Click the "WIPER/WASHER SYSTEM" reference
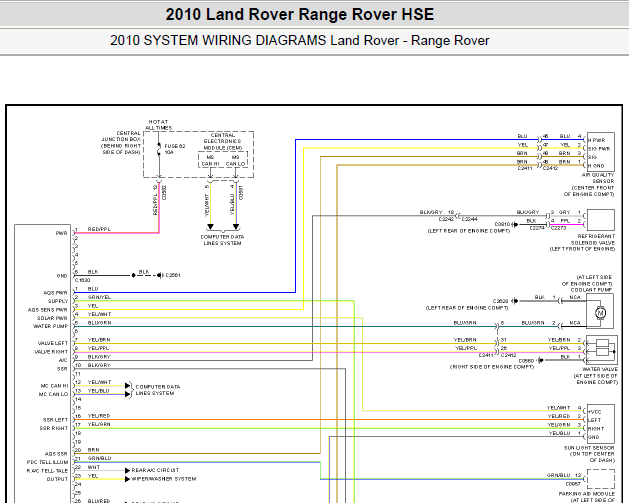The image size is (629, 503). pos(164,479)
